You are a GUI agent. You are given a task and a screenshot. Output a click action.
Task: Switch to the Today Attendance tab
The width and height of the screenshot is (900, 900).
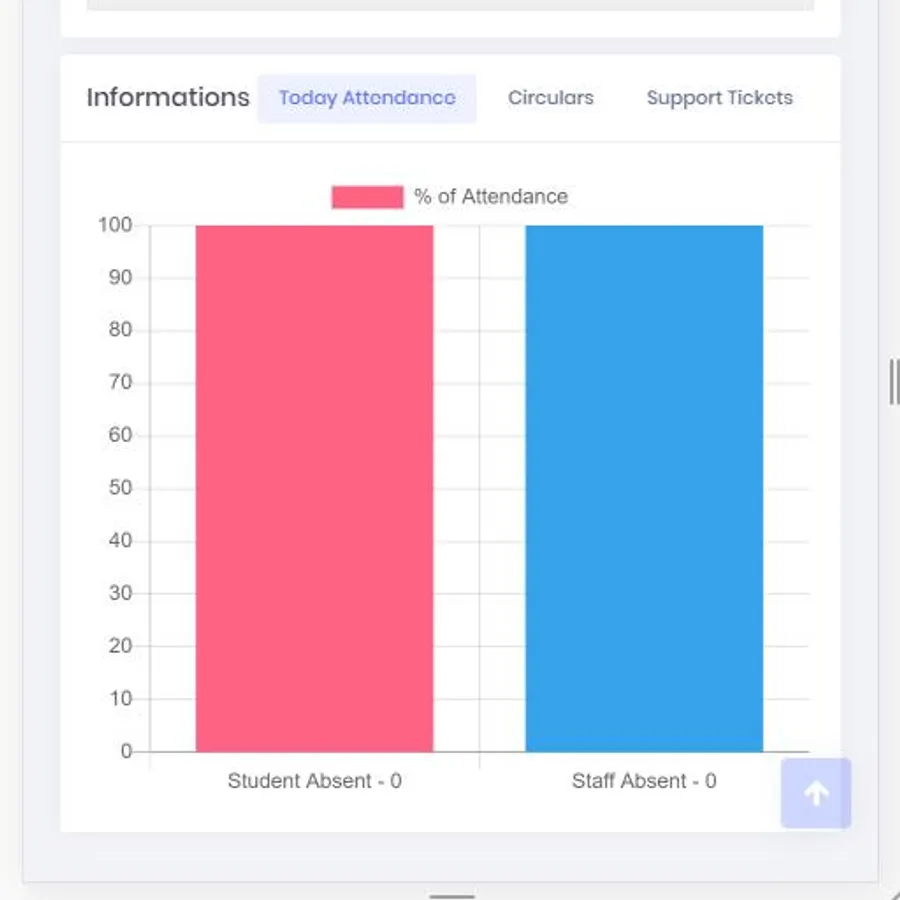(x=367, y=98)
